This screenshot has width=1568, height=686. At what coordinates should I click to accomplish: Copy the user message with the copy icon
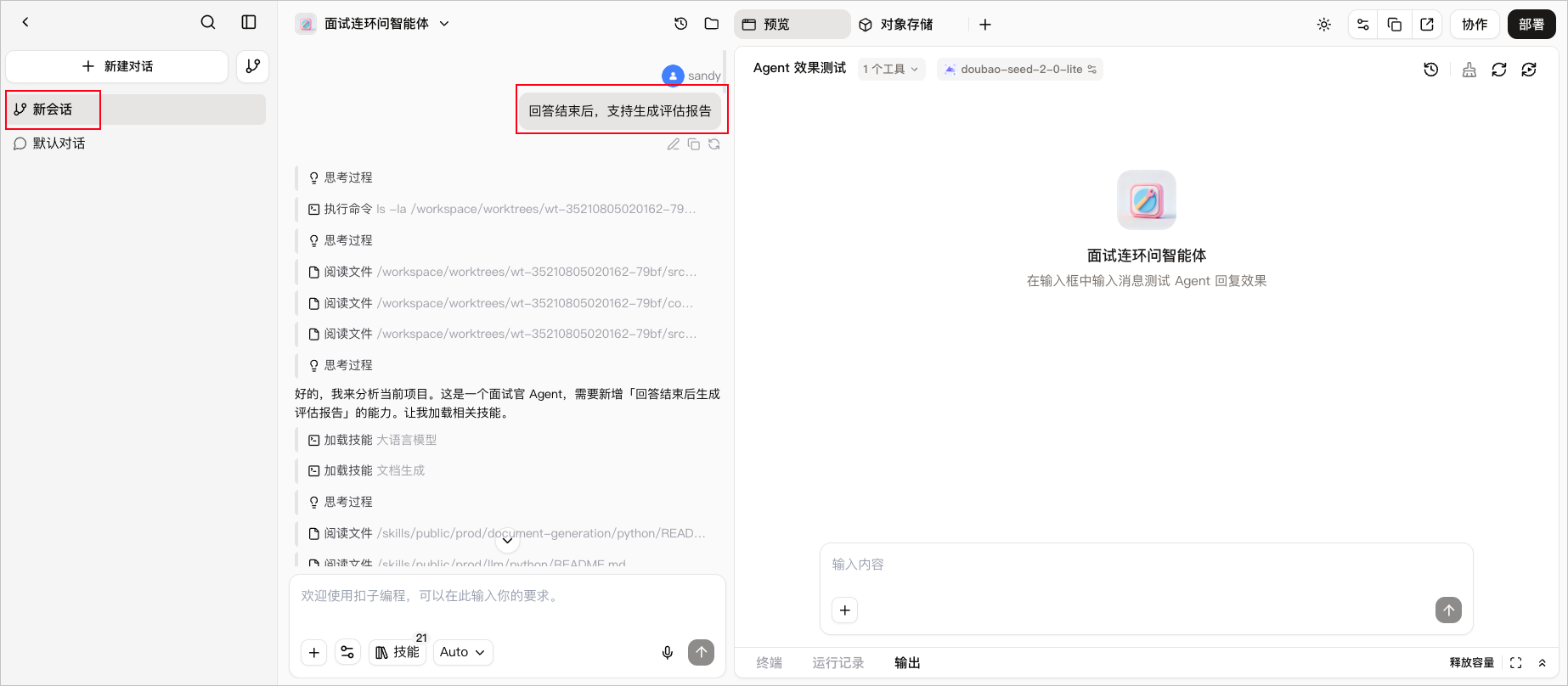(694, 144)
